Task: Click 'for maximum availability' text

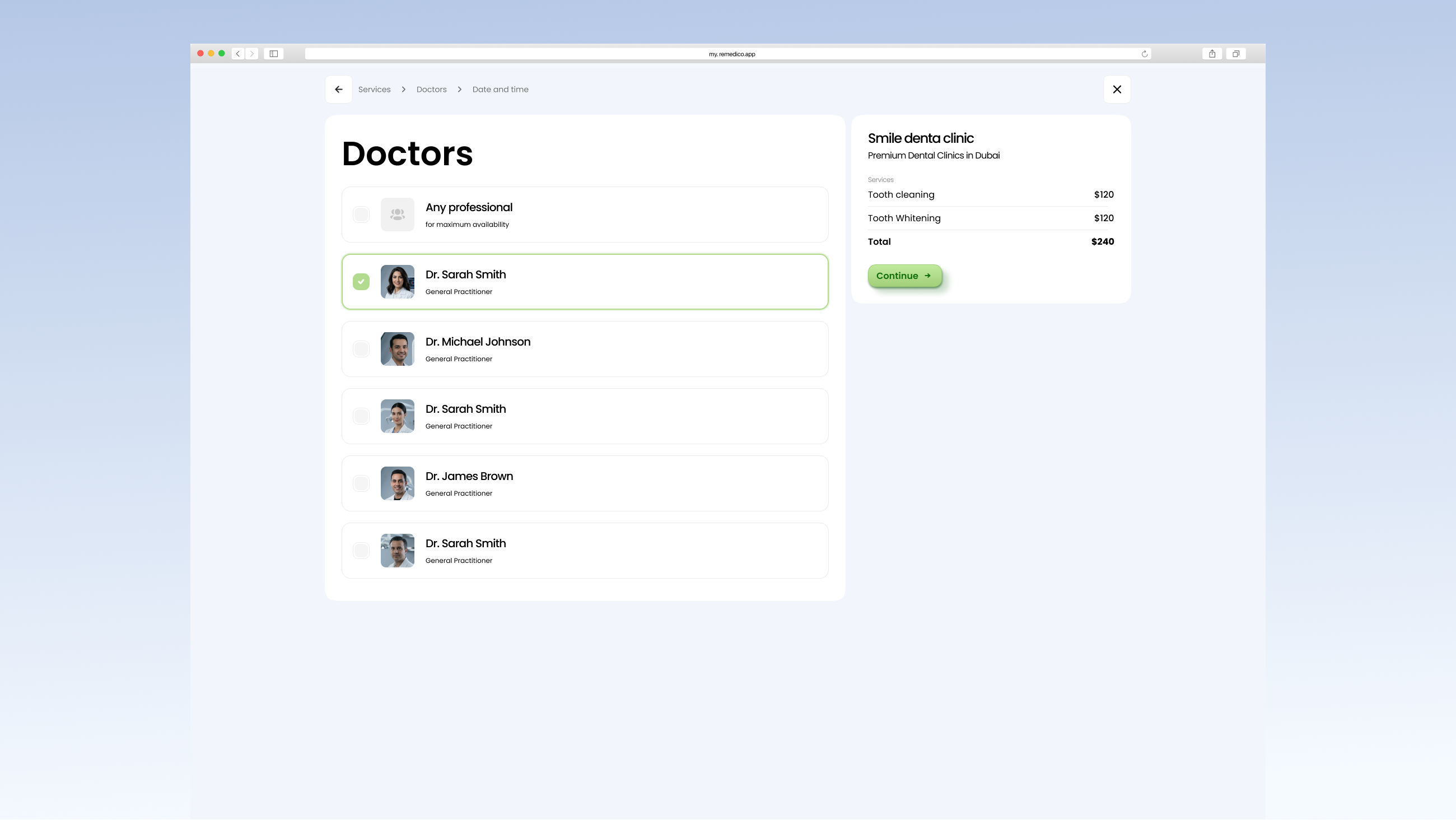Action: pos(467,225)
